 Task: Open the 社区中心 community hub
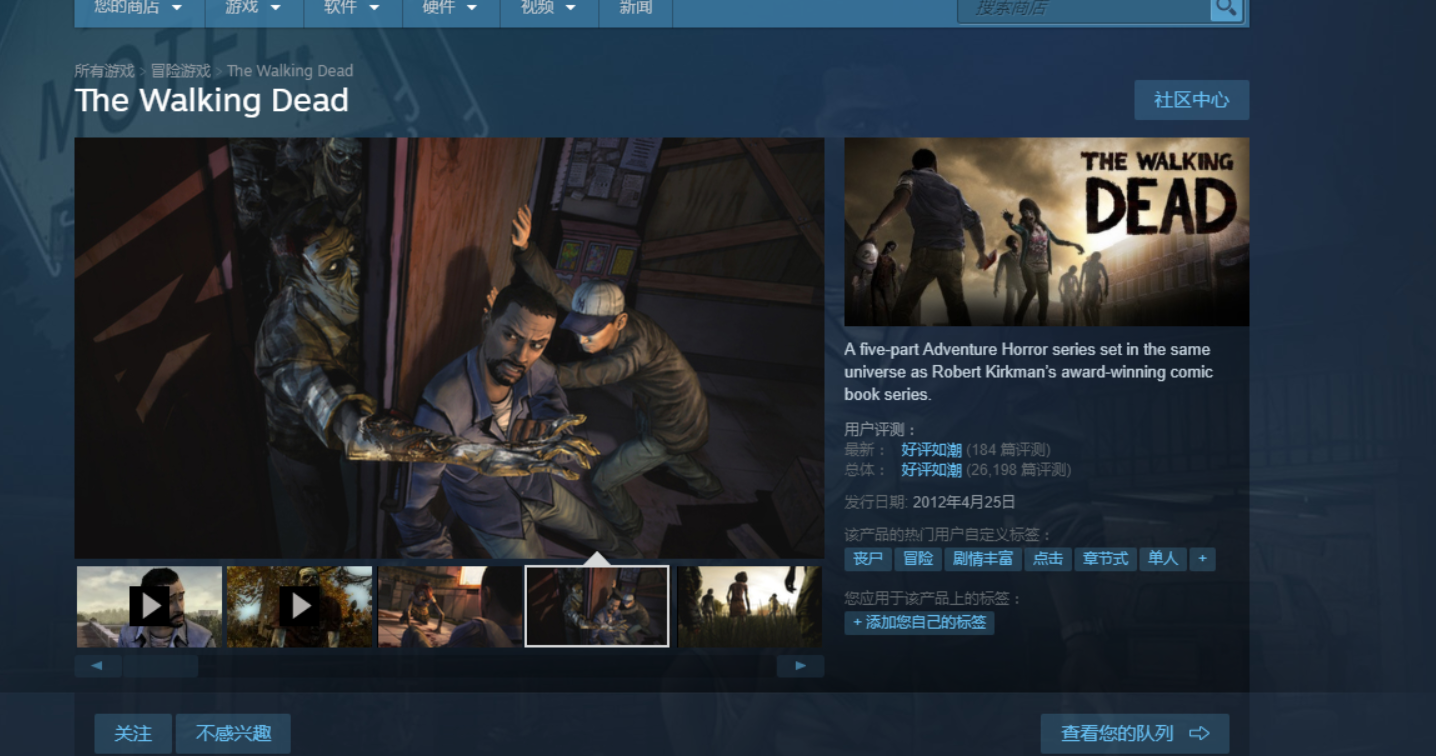coord(1191,100)
